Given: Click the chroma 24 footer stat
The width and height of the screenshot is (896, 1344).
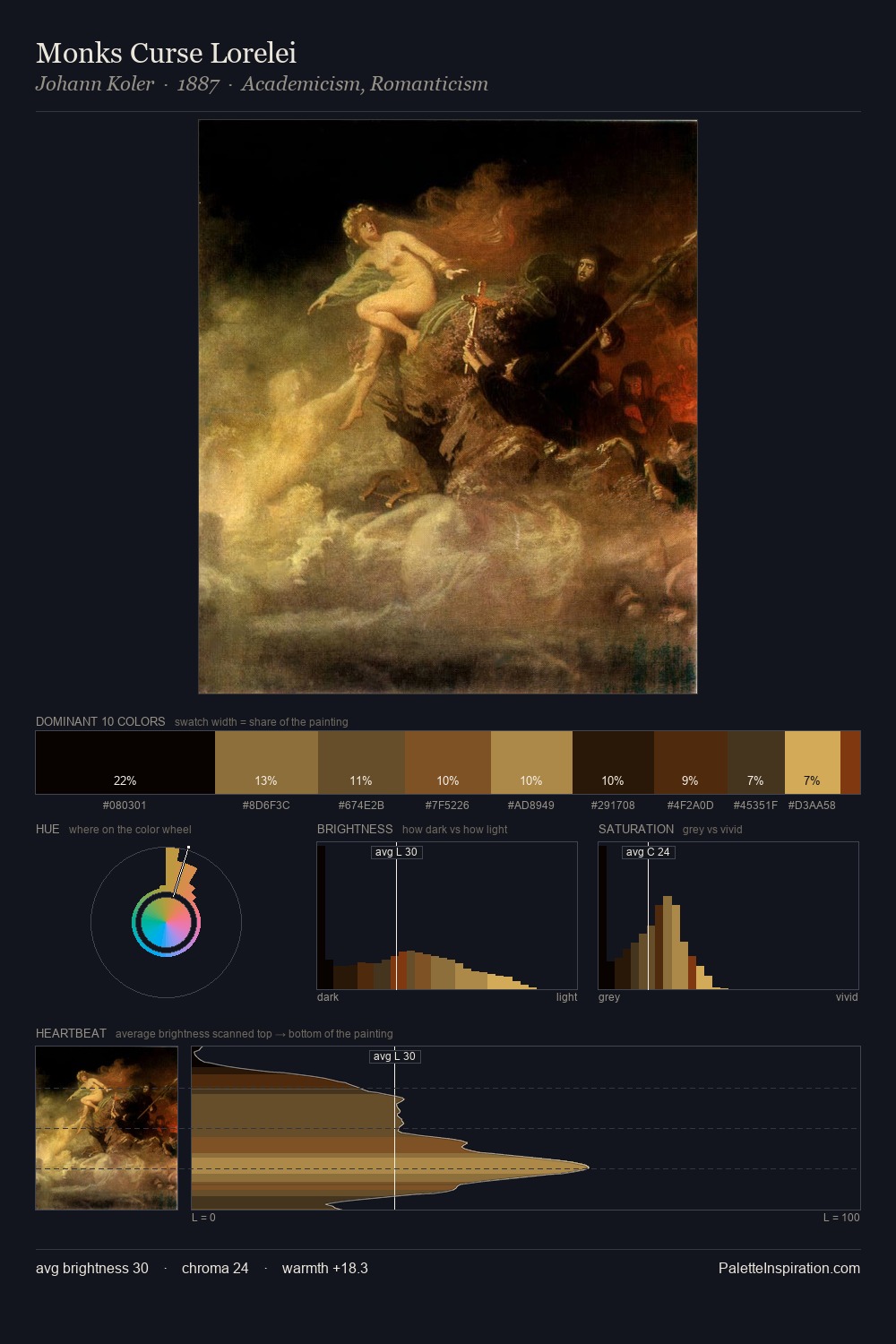Looking at the screenshot, I should click(215, 1268).
